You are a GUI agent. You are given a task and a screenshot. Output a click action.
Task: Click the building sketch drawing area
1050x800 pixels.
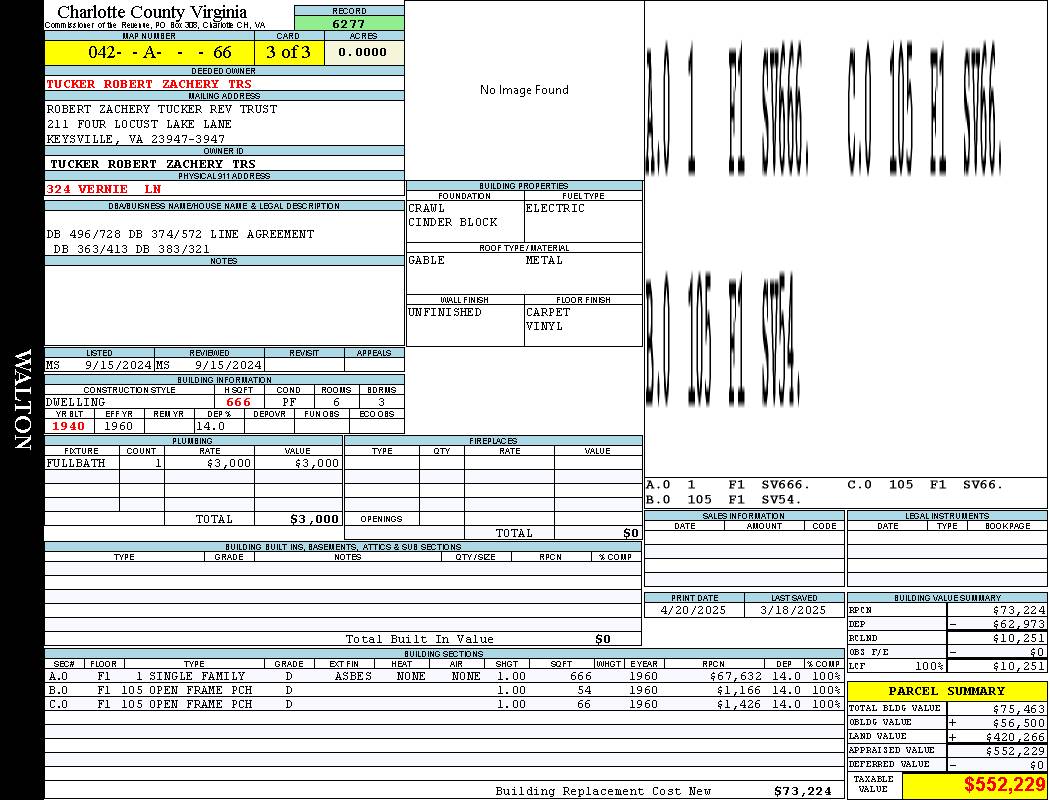click(845, 238)
